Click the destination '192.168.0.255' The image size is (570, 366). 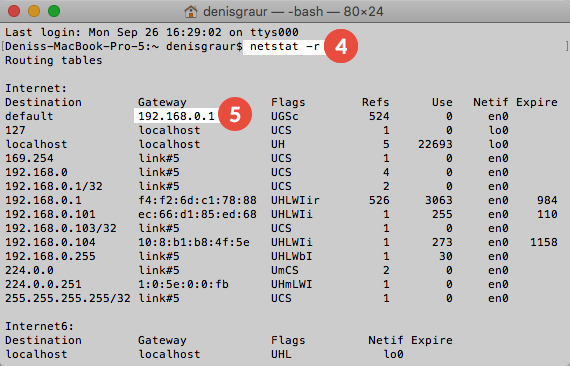point(50,256)
